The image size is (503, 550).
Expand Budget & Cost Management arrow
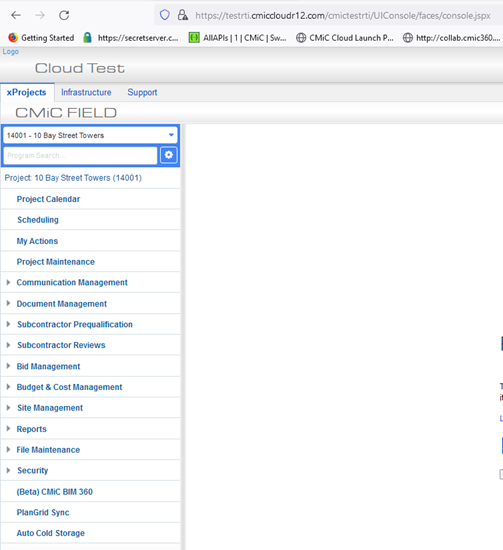pos(8,387)
